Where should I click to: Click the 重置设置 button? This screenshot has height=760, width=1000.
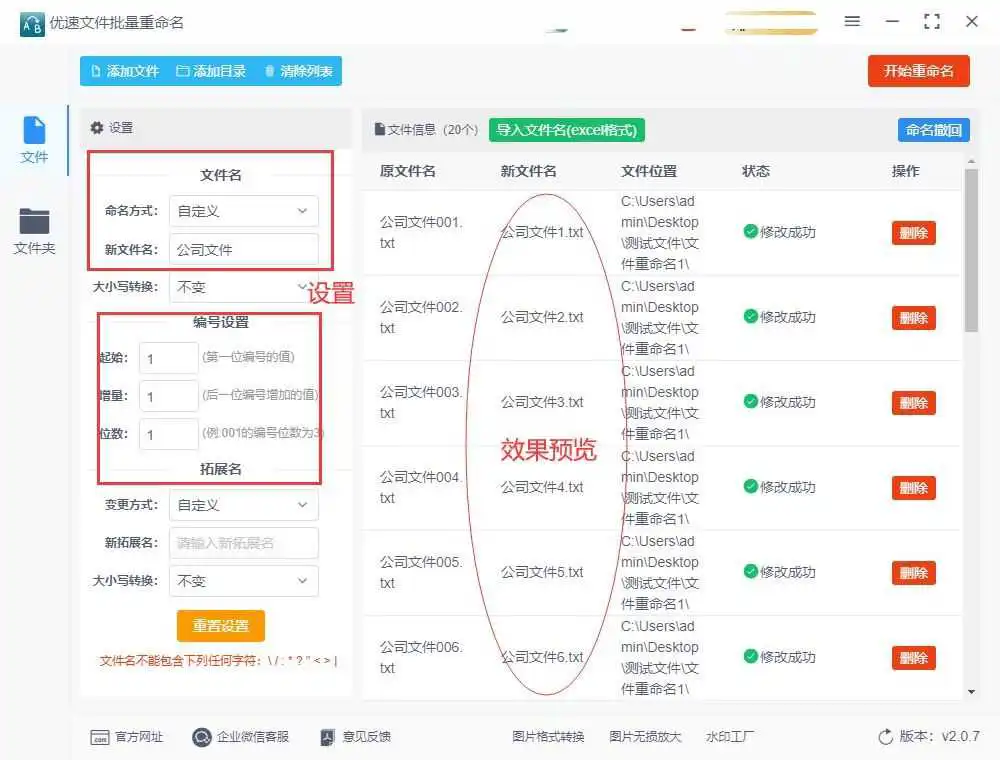coord(221,625)
